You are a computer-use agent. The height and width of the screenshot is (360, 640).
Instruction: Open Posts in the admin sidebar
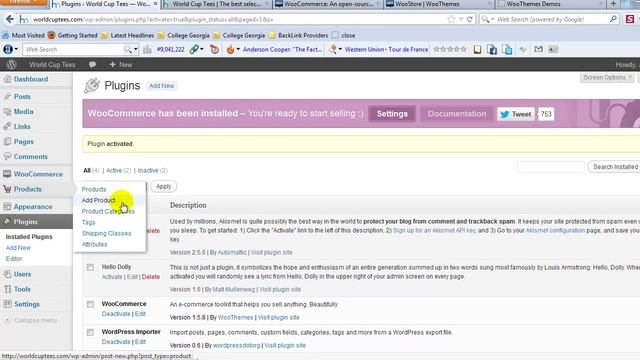point(22,97)
